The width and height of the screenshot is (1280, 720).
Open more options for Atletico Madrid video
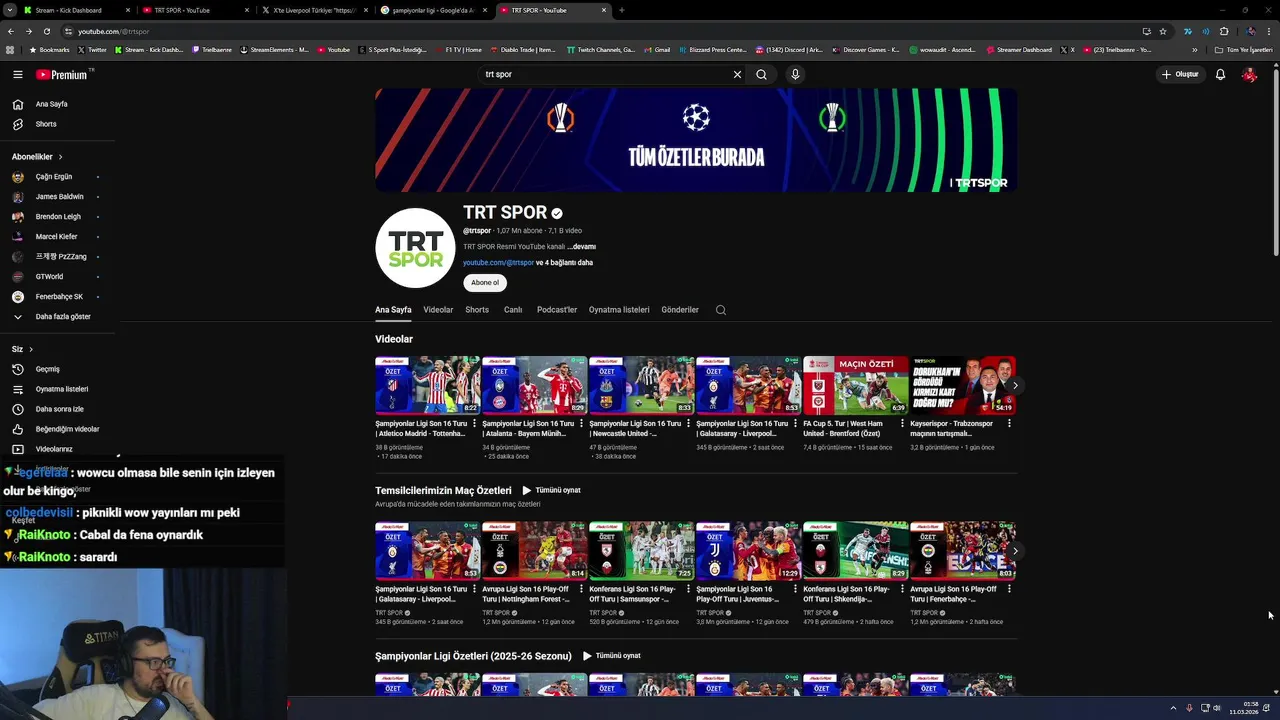[474, 423]
